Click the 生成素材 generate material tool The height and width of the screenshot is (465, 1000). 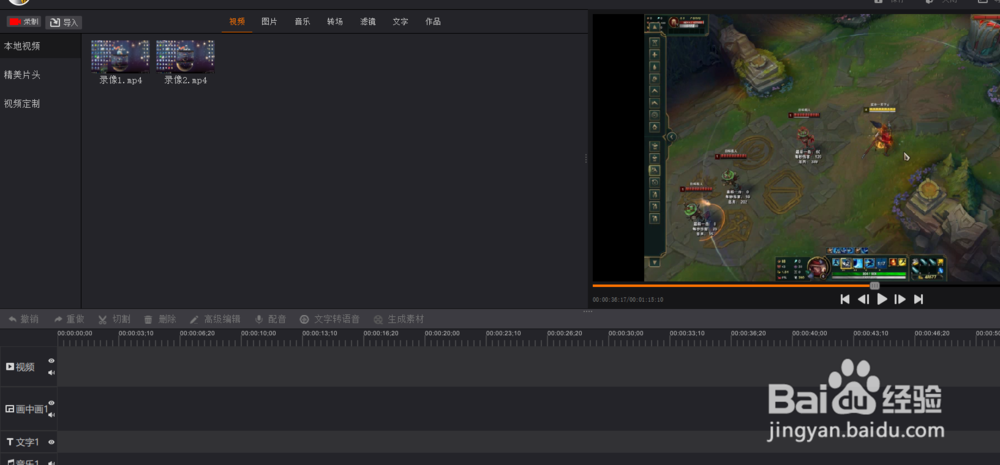399,319
